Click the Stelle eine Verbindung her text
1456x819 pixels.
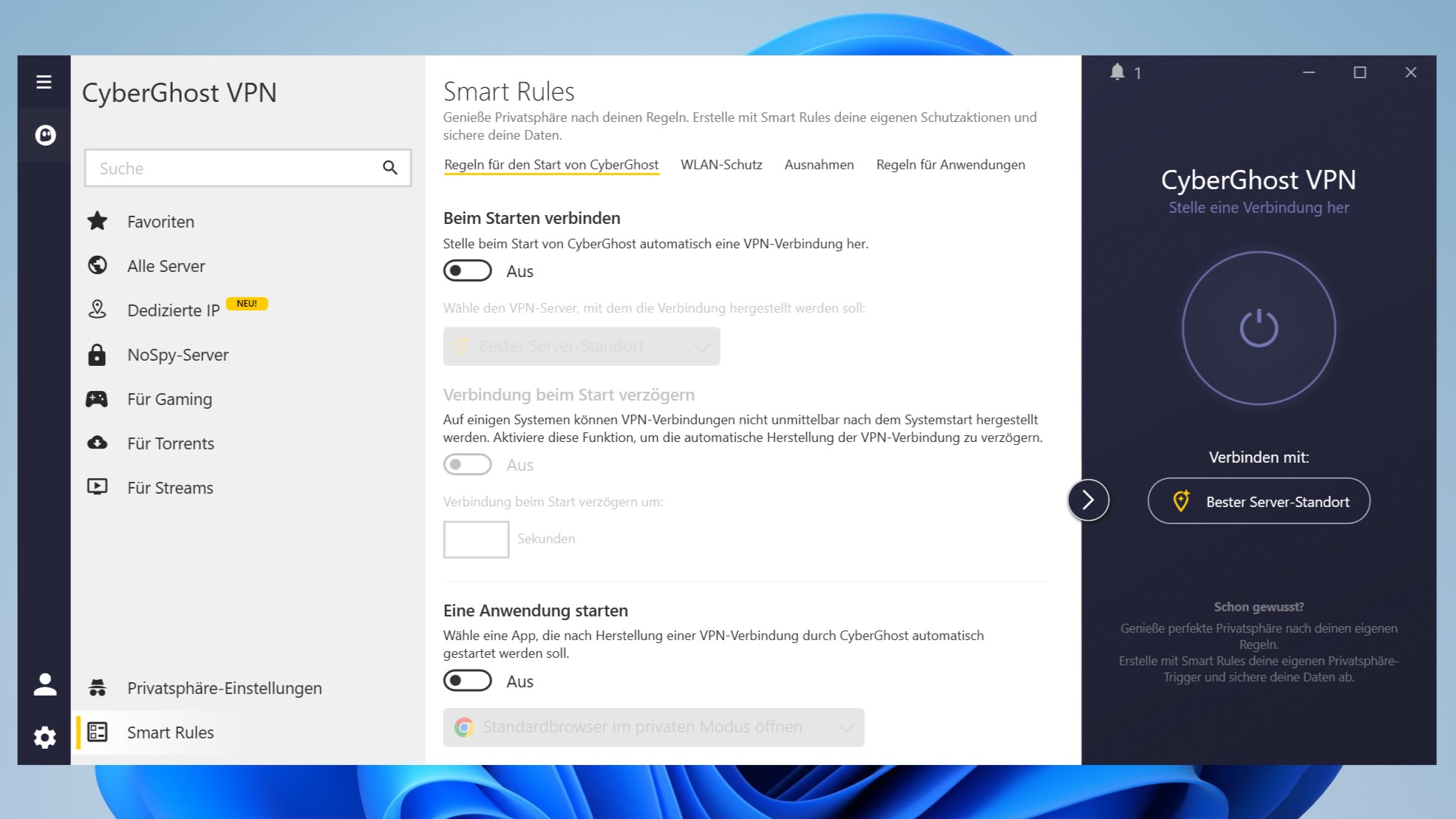pos(1259,208)
